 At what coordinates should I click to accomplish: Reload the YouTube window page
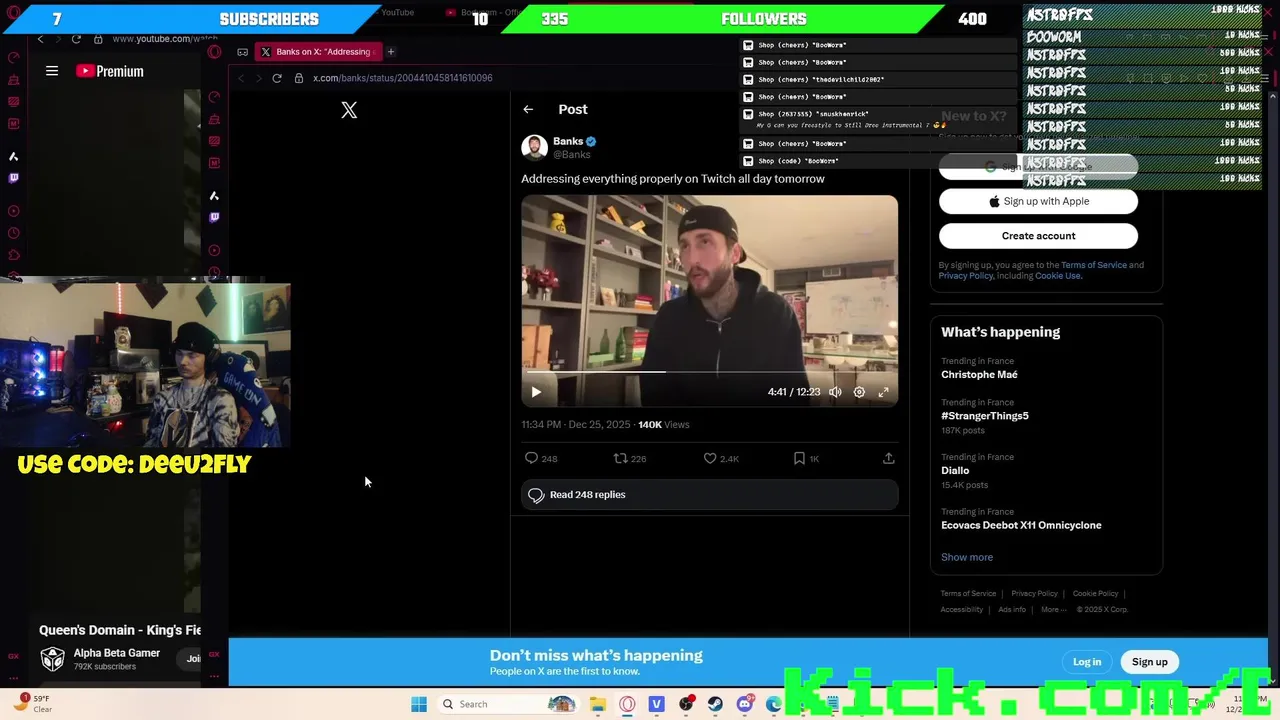click(76, 39)
